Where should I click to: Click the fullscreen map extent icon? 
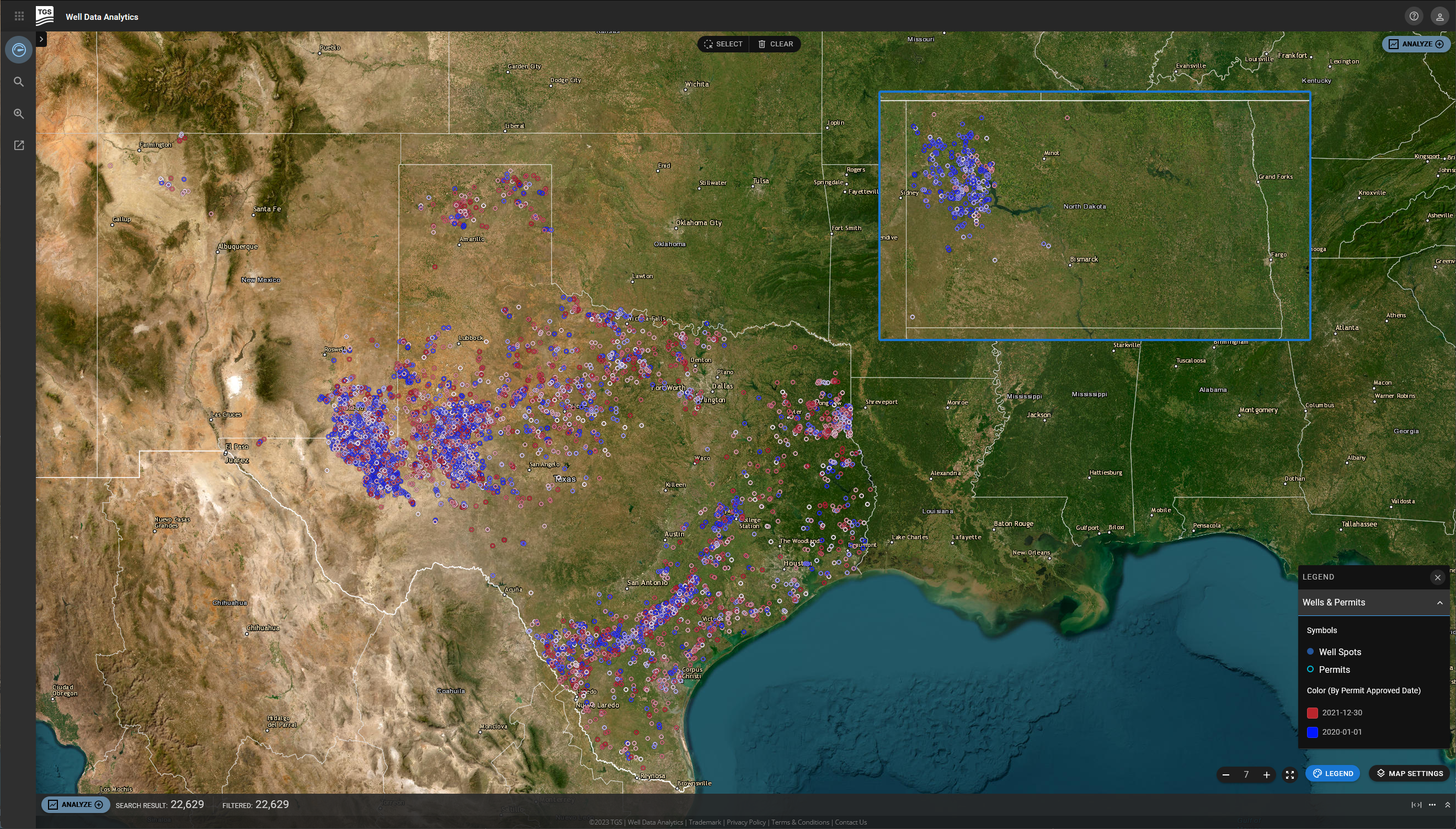(1289, 774)
